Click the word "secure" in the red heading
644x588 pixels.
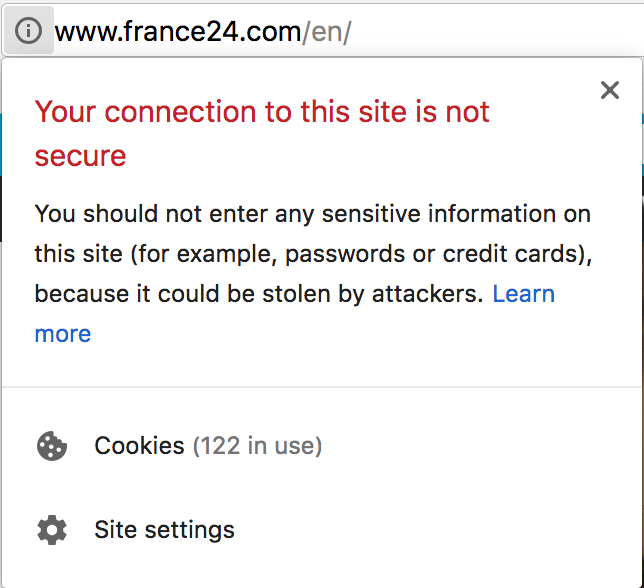[x=80, y=156]
